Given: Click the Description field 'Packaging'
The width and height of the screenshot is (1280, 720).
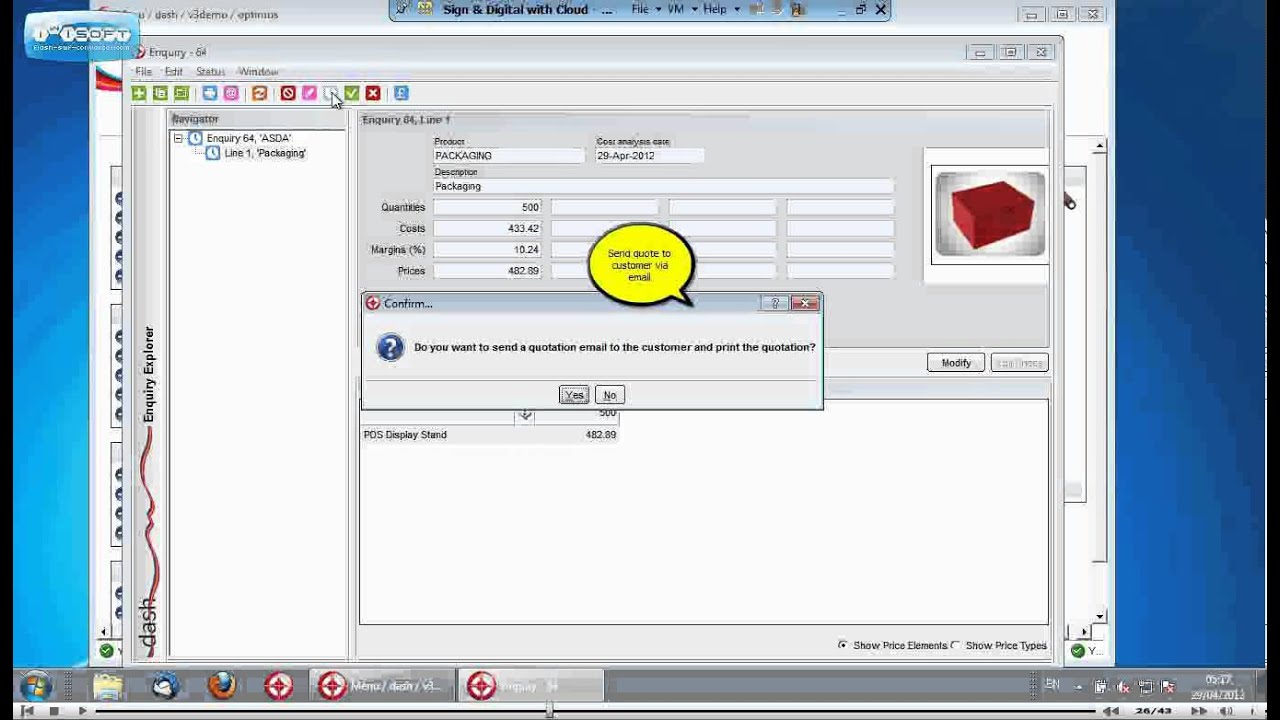Looking at the screenshot, I should [x=663, y=186].
